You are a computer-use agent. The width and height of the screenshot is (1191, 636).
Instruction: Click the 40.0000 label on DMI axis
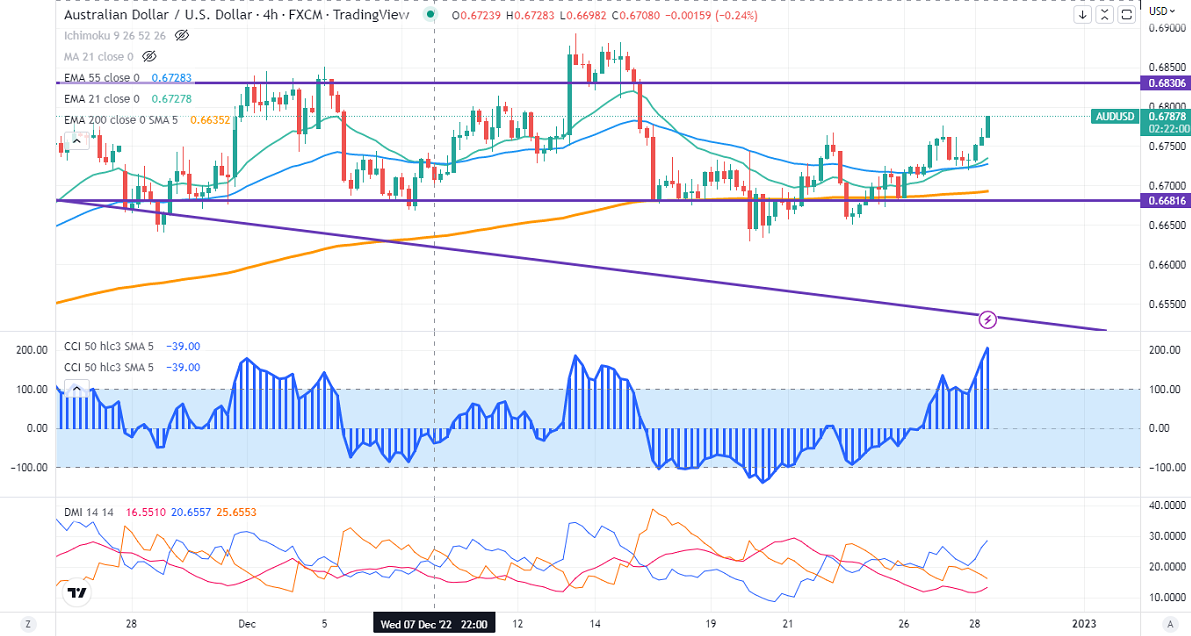[x=1168, y=505]
